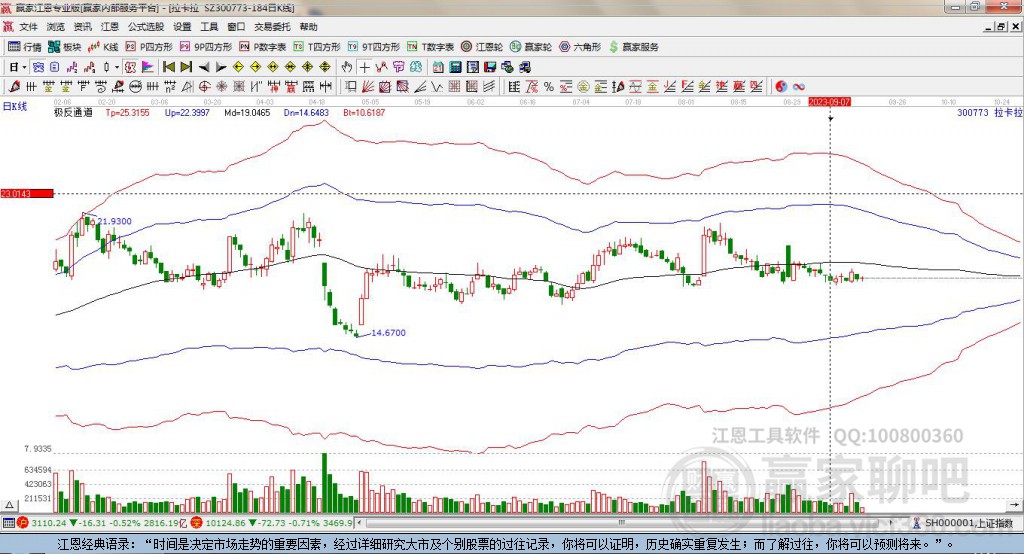
Task: Move left with black arrow
Action: click(x=204, y=67)
